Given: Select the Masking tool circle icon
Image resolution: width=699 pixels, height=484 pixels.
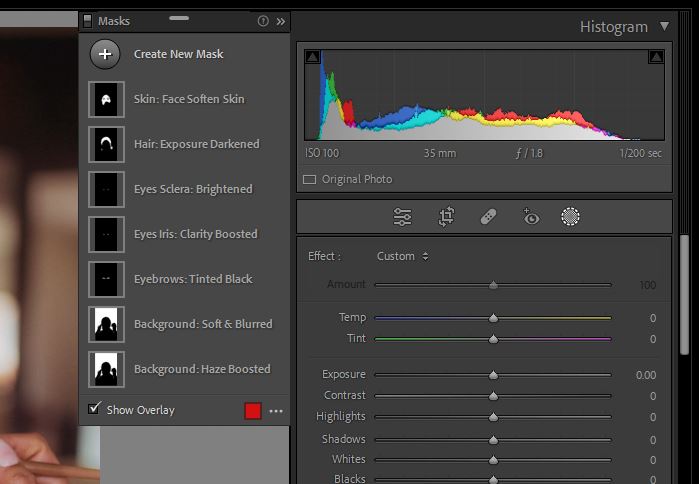Looking at the screenshot, I should click(x=571, y=216).
